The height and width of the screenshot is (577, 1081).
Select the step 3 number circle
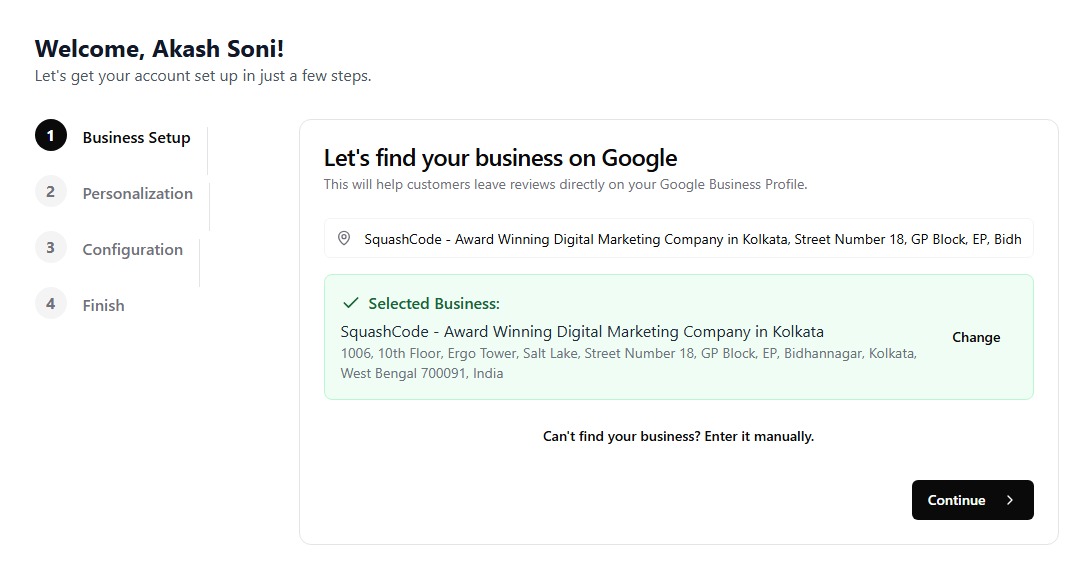(51, 247)
